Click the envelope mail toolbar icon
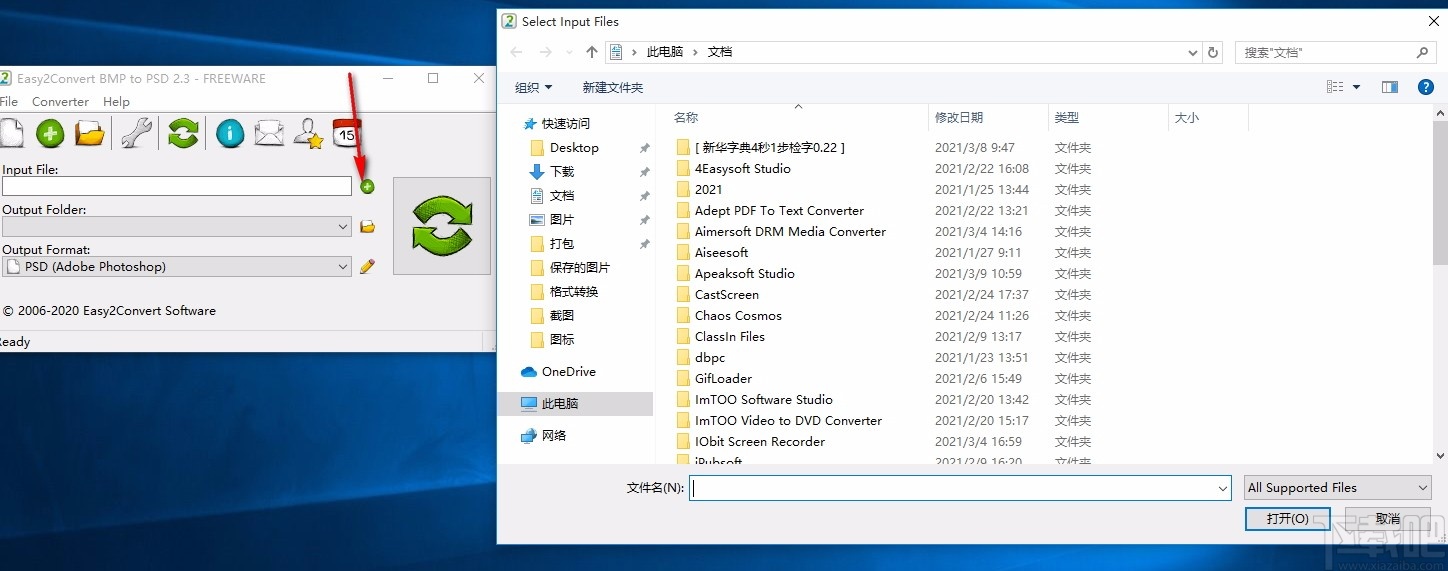 pos(269,132)
